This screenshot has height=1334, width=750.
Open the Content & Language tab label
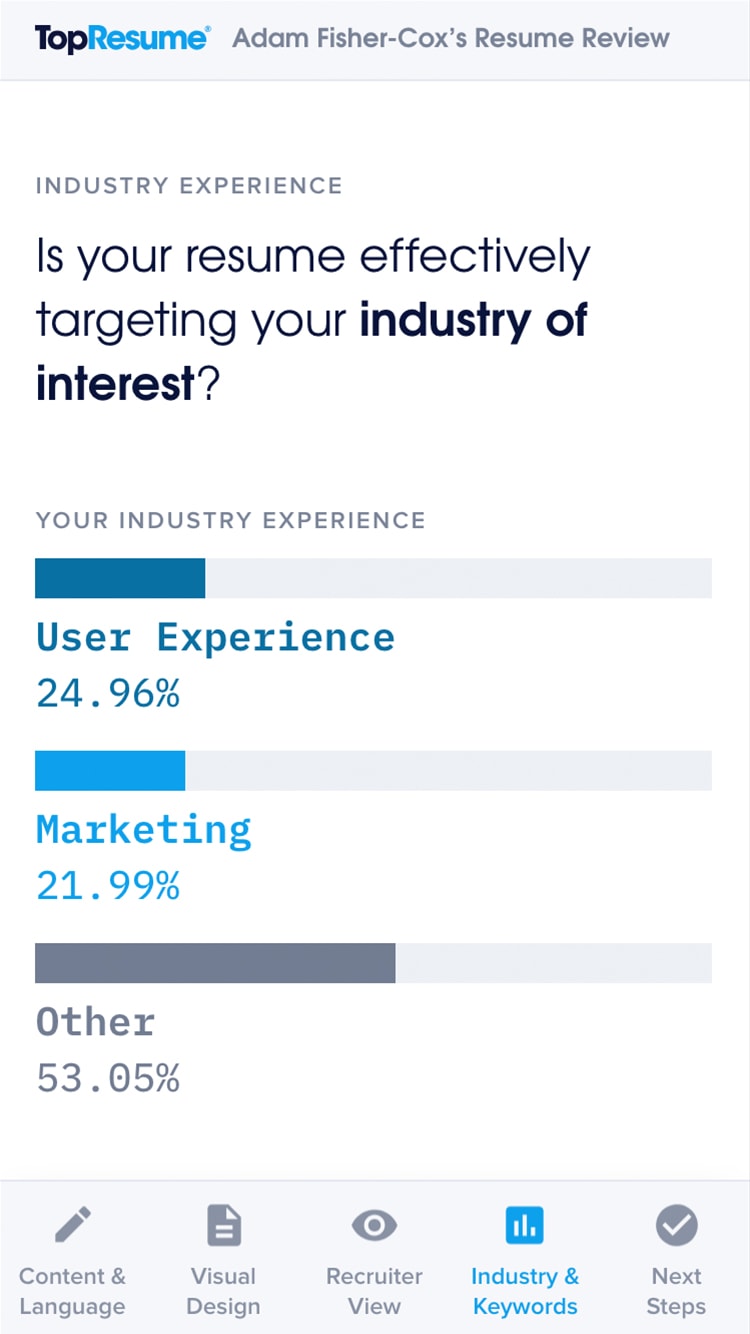click(72, 1291)
